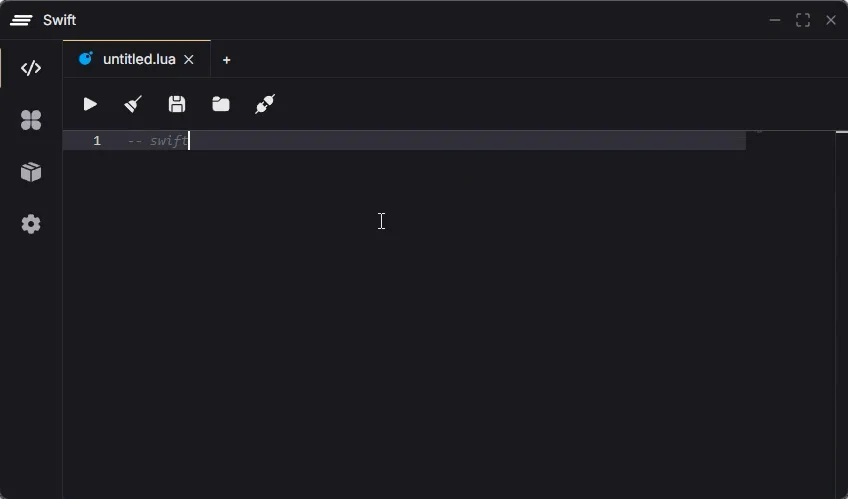Save the script with the floppy disk icon
This screenshot has width=848, height=499.
pyautogui.click(x=177, y=104)
